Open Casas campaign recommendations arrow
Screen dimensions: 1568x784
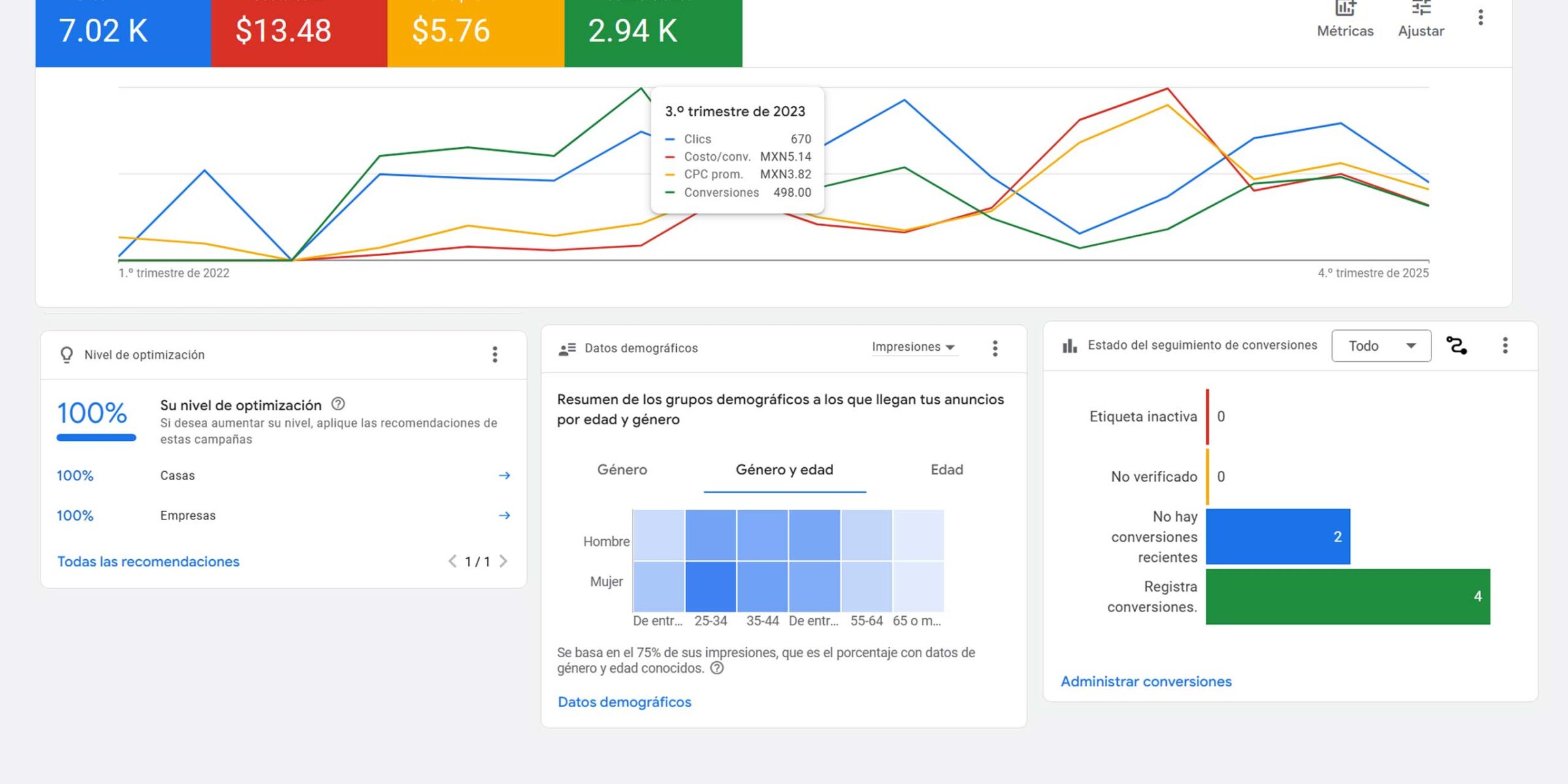(x=504, y=476)
